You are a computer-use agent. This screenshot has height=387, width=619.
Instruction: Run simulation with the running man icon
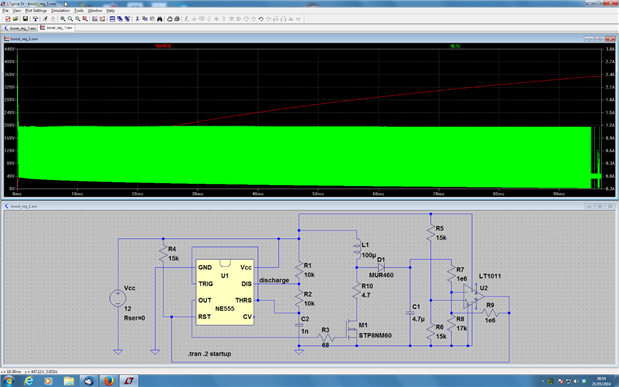(45, 19)
